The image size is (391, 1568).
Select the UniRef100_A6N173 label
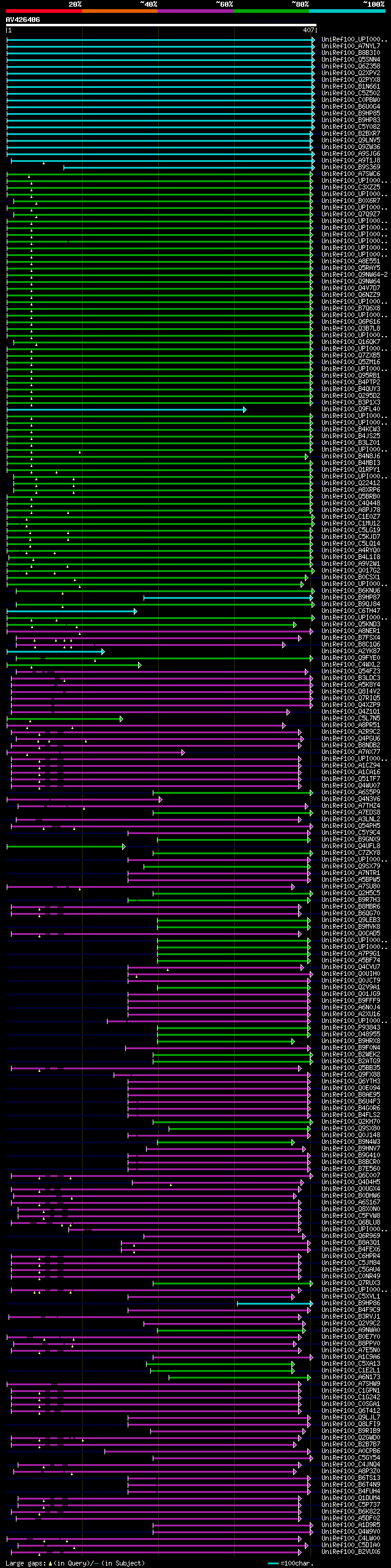click(x=351, y=1377)
